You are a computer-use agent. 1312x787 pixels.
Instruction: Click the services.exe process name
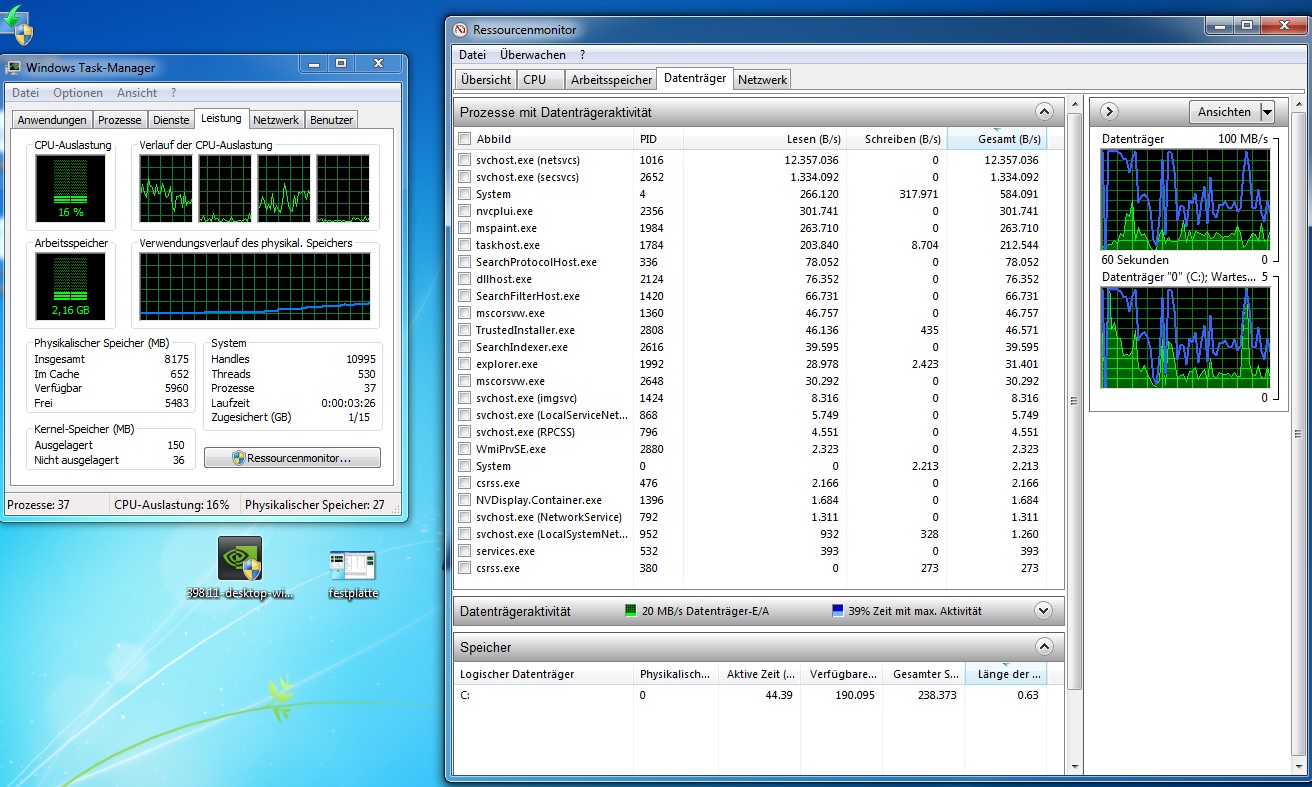(505, 551)
